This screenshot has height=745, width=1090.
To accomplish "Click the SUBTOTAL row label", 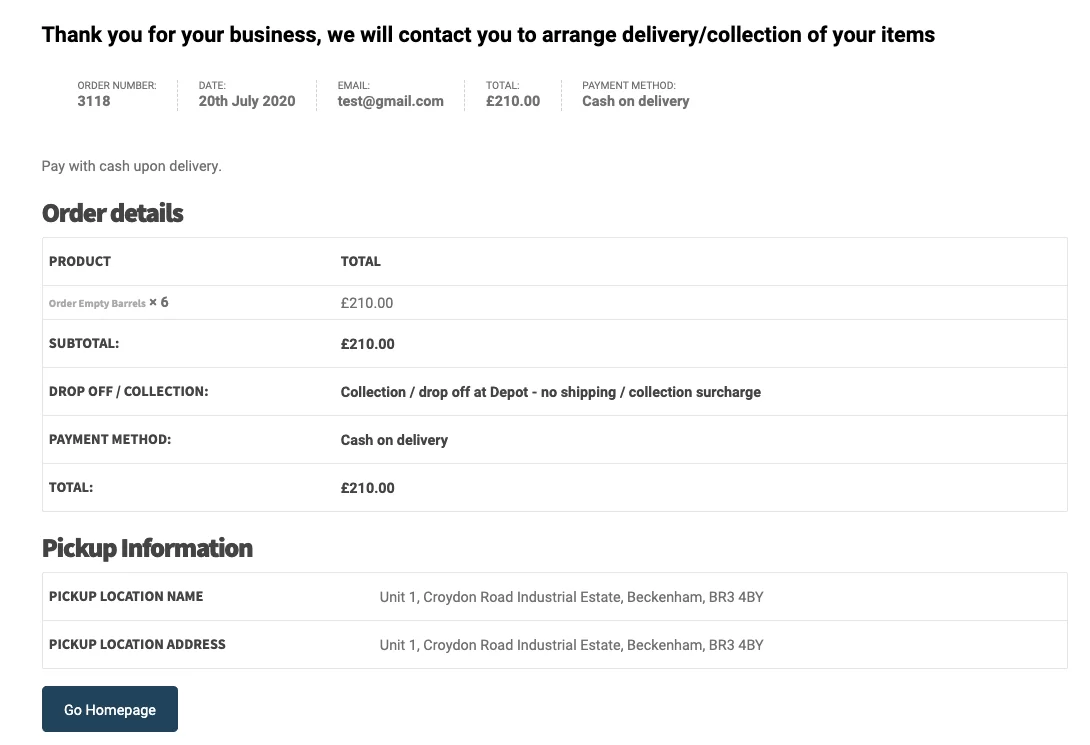I will click(84, 344).
